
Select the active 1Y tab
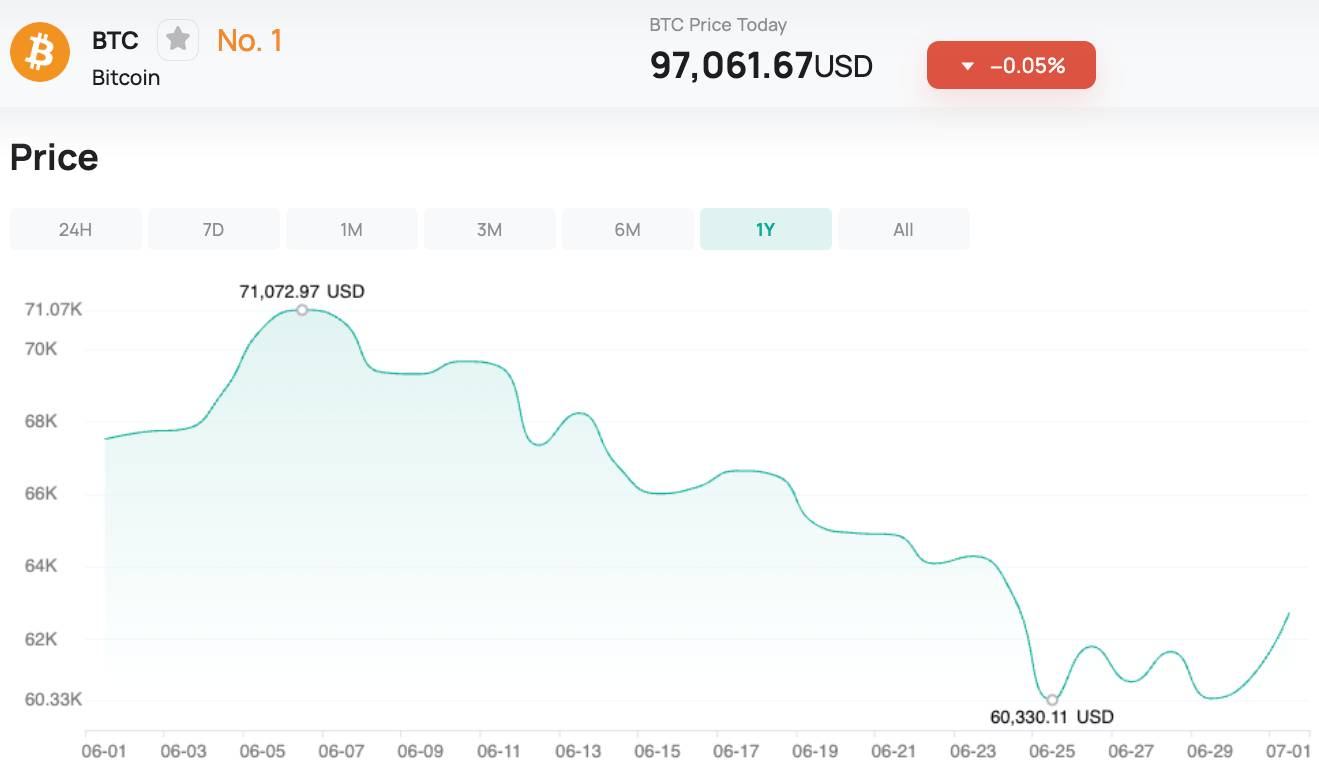(765, 229)
